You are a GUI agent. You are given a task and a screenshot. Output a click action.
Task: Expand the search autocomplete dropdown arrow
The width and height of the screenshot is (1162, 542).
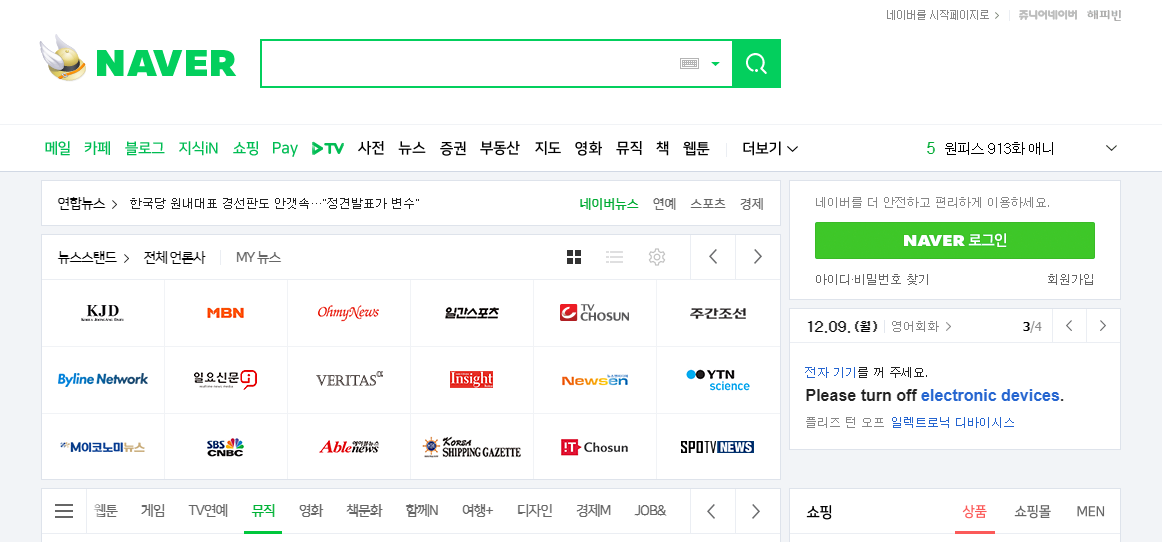tap(715, 64)
